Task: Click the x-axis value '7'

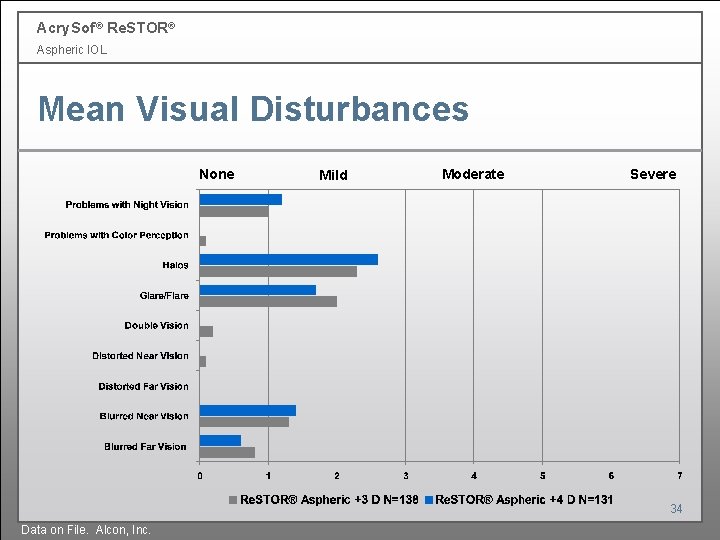Action: point(680,476)
